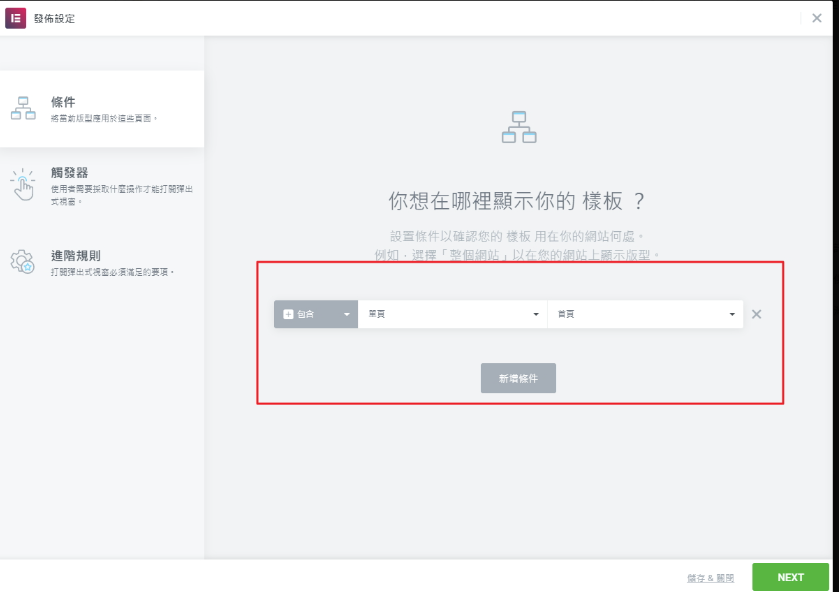
Task: Click the large conditions icon above heading
Action: [x=519, y=127]
